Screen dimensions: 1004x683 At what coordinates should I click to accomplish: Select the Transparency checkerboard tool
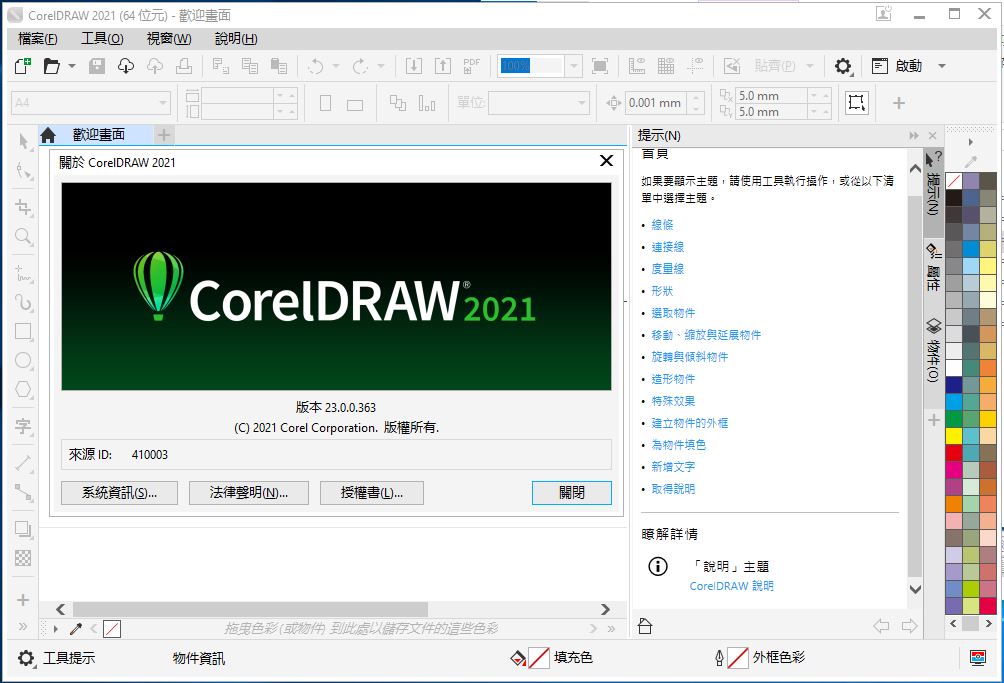tap(23, 558)
